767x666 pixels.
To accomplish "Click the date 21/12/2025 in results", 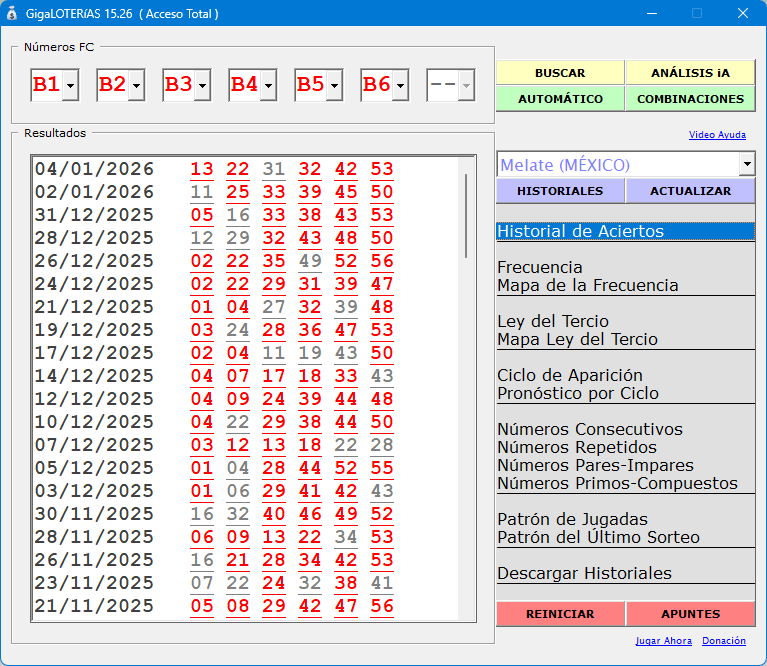I will pyautogui.click(x=94, y=307).
